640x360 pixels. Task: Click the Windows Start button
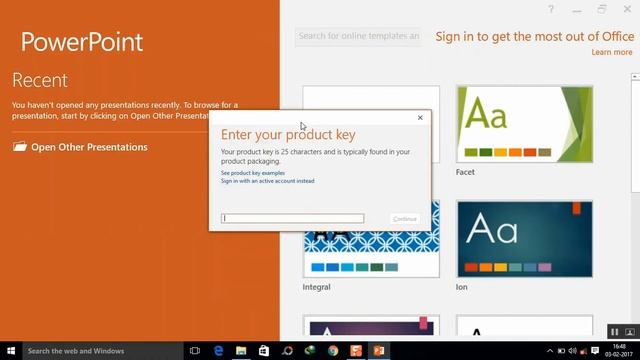11,351
